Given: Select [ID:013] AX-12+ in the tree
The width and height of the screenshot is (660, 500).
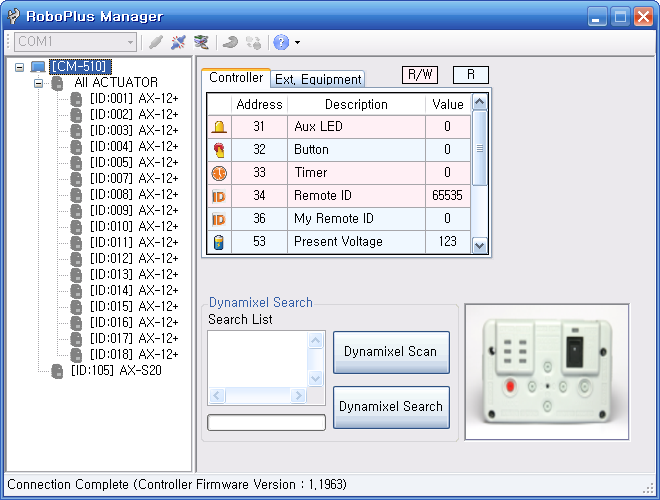Looking at the screenshot, I should coord(134,274).
